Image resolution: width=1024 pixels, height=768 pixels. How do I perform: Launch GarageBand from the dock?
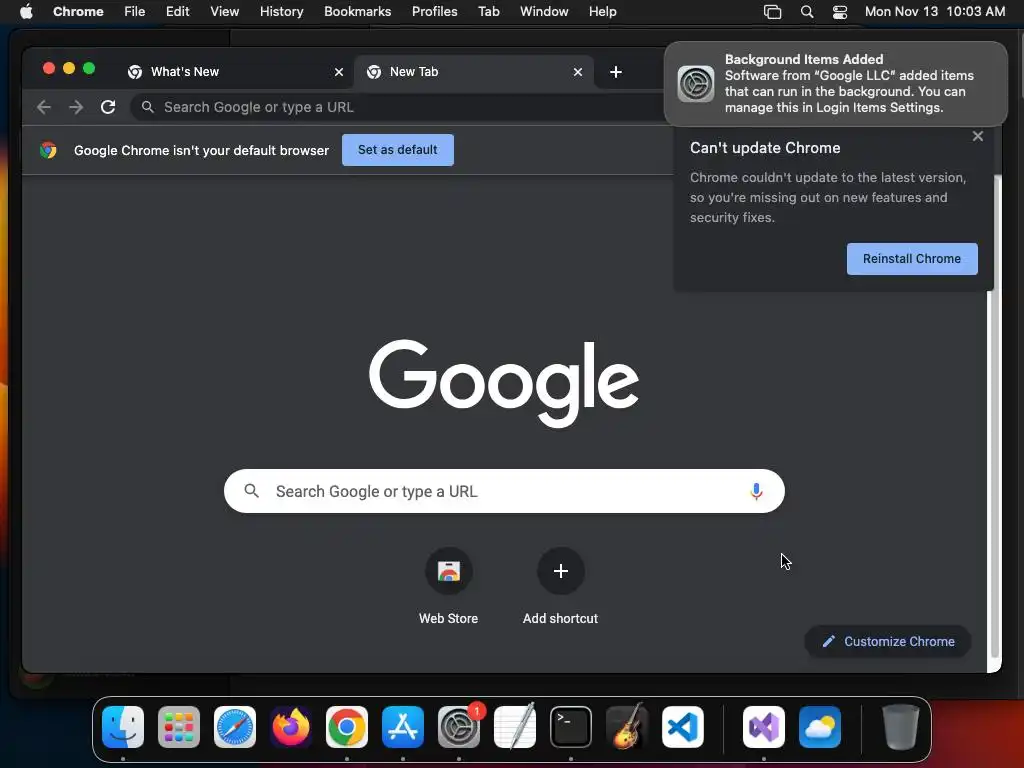click(627, 727)
